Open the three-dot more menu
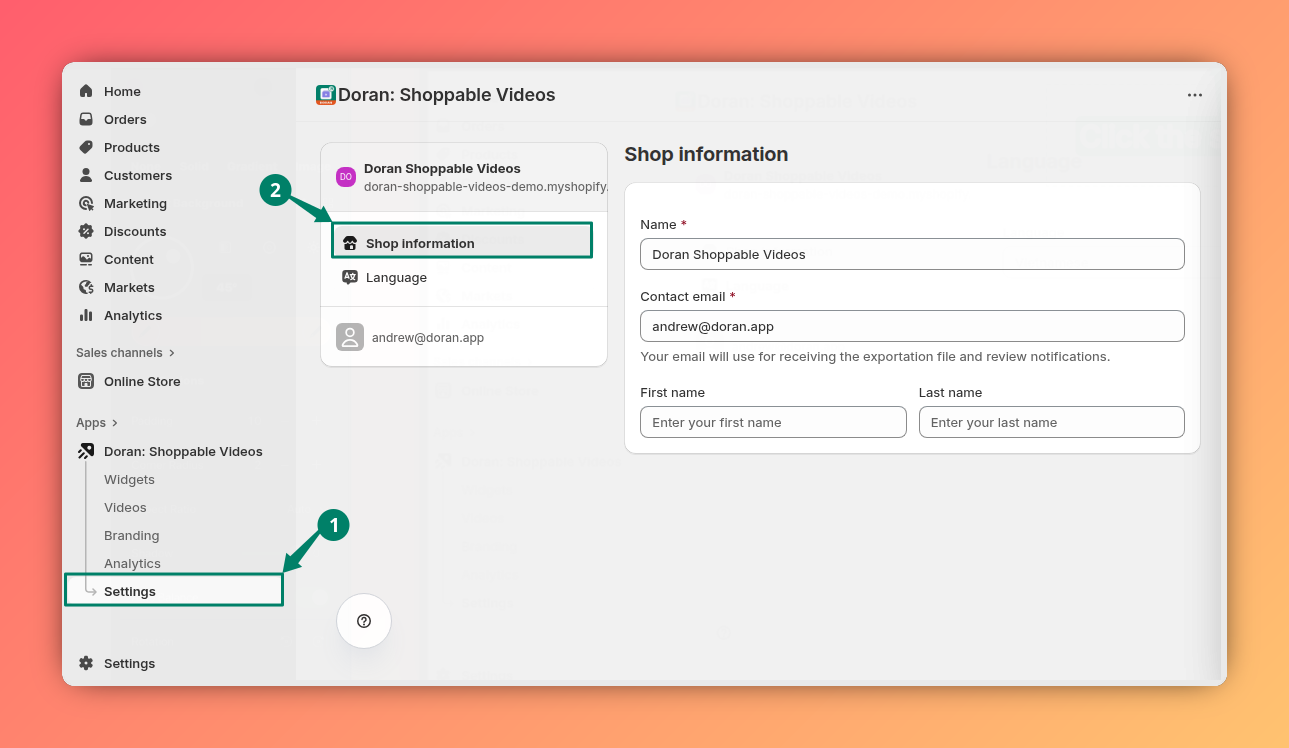The height and width of the screenshot is (748, 1289). [1195, 95]
